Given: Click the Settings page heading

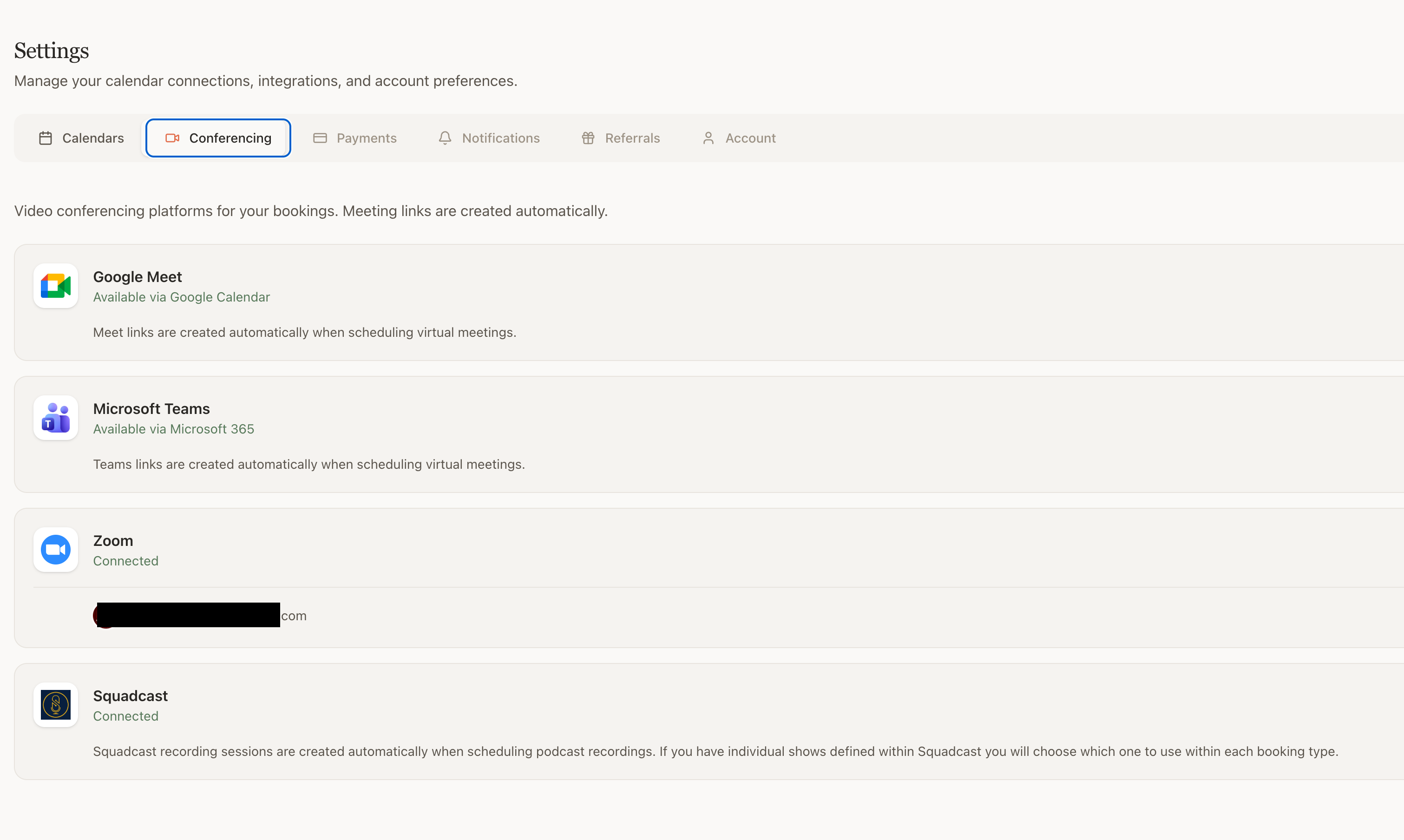Looking at the screenshot, I should click(x=51, y=51).
